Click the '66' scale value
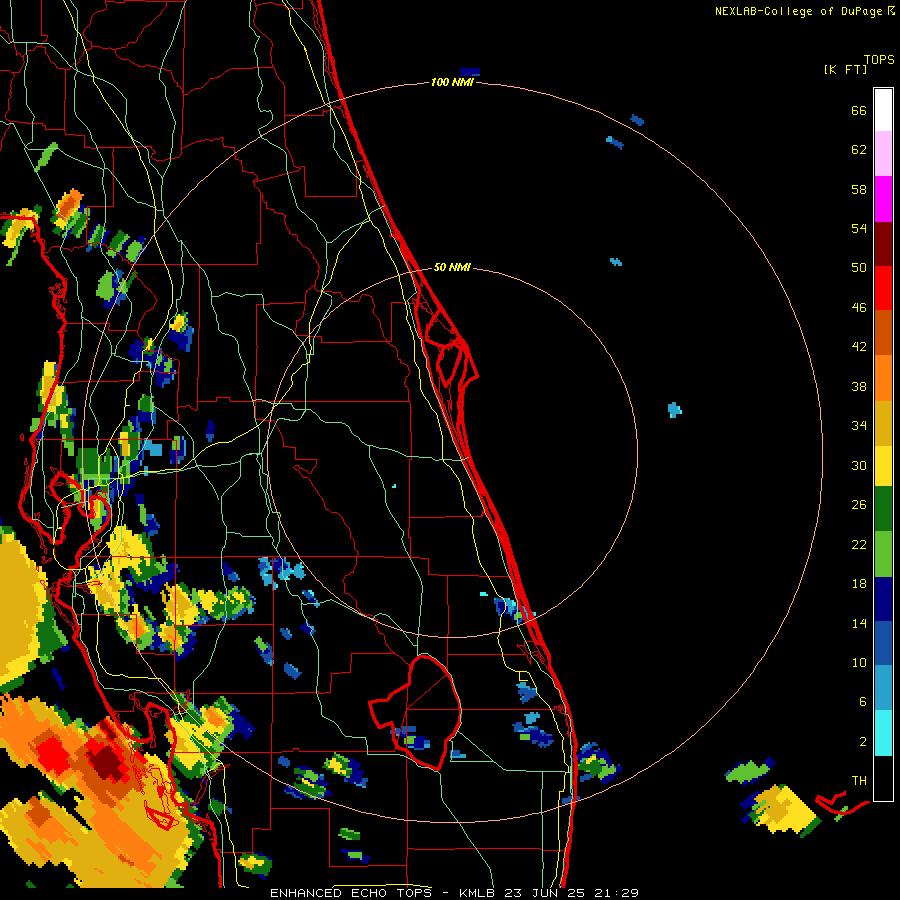Viewport: 900px width, 900px height. pos(859,111)
